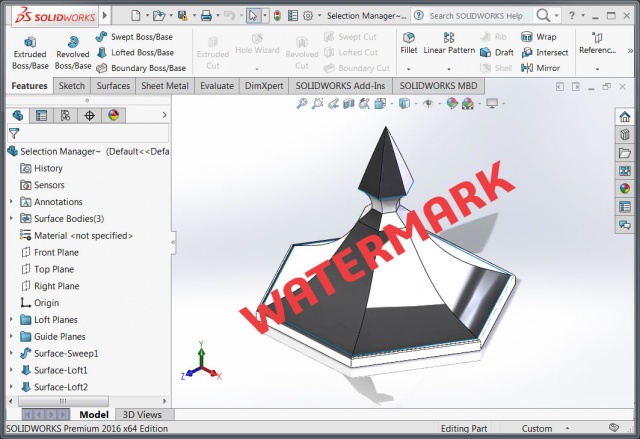Open an existing document icon
This screenshot has height=439, width=640.
coord(158,16)
